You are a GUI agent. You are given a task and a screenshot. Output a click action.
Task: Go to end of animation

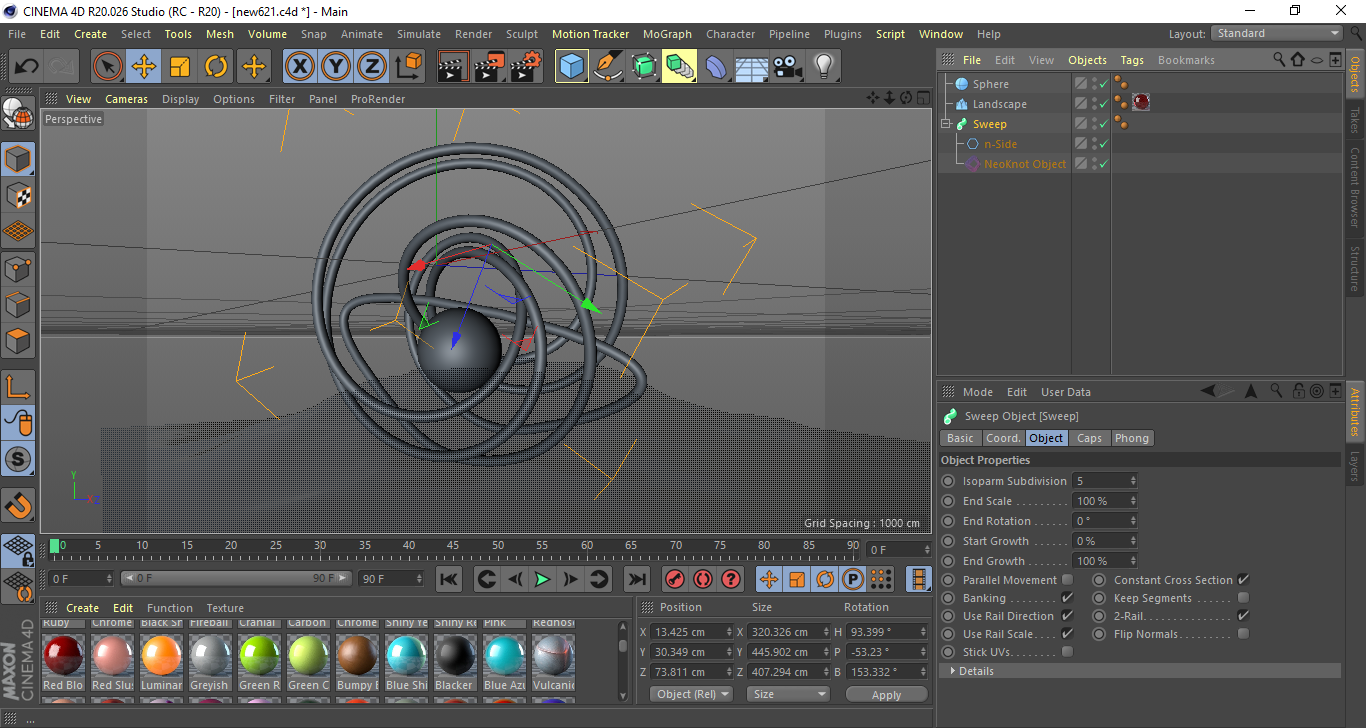(637, 579)
